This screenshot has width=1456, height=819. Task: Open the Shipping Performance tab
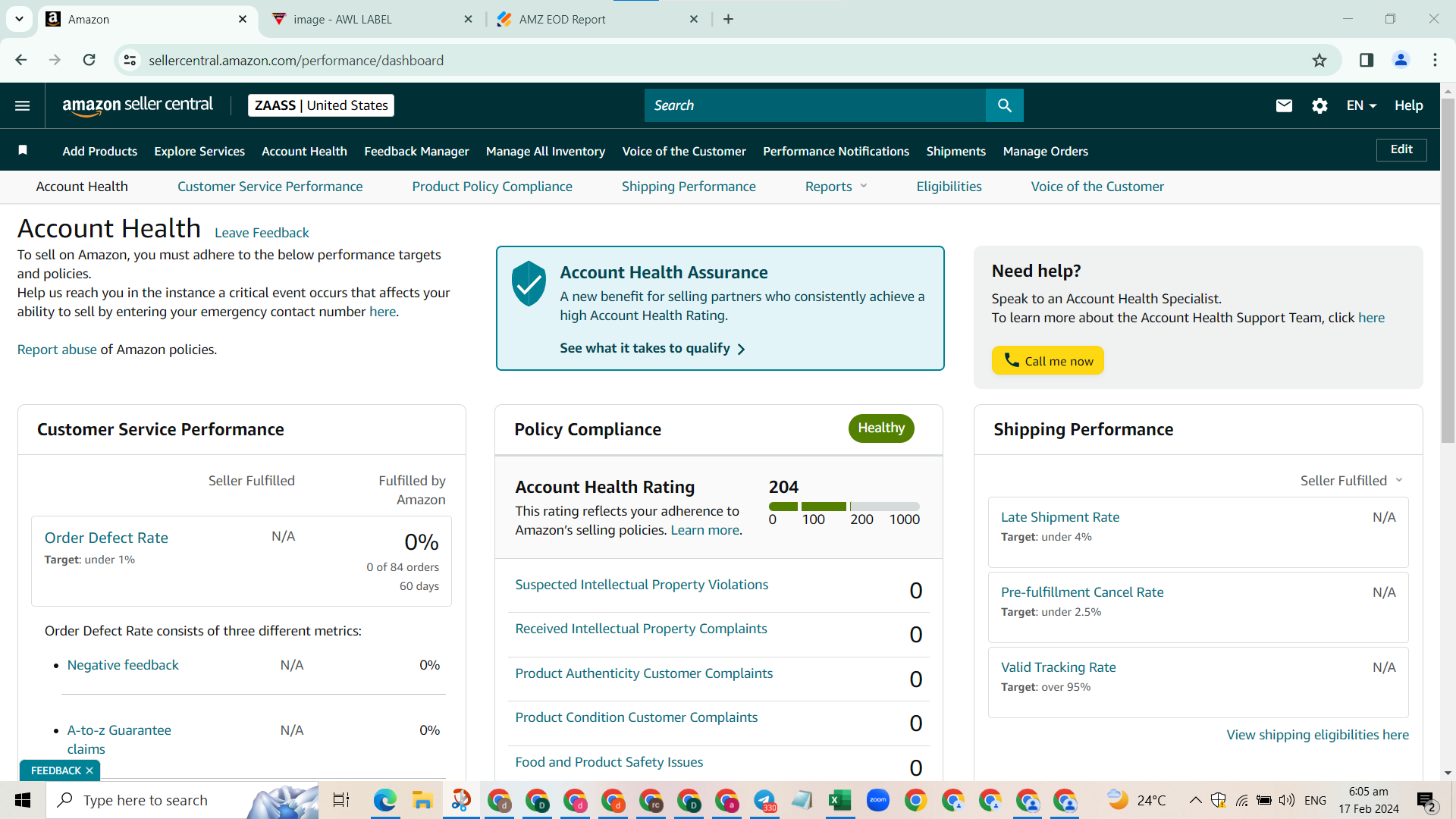pos(689,187)
